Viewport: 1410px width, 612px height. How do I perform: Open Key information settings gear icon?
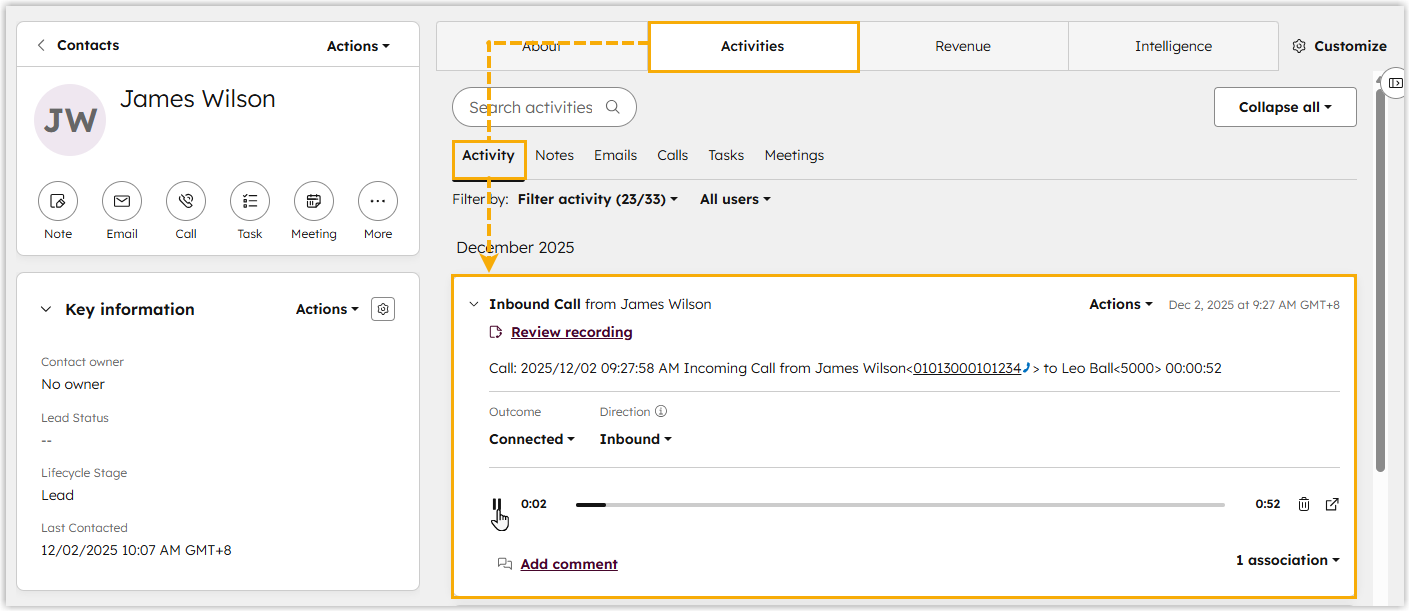(383, 309)
